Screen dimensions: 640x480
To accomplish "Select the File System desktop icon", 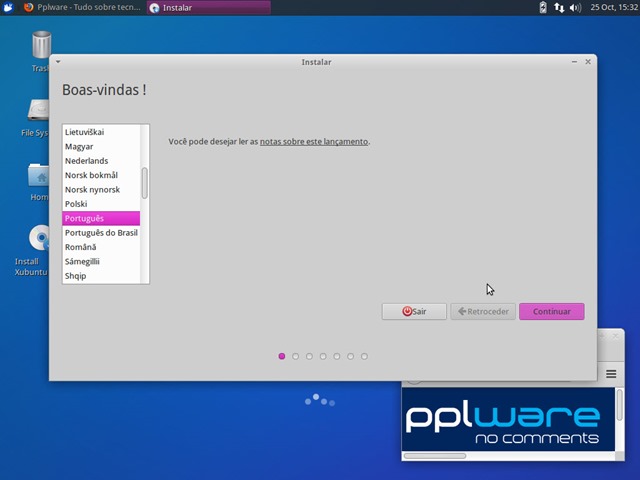I will (37, 118).
